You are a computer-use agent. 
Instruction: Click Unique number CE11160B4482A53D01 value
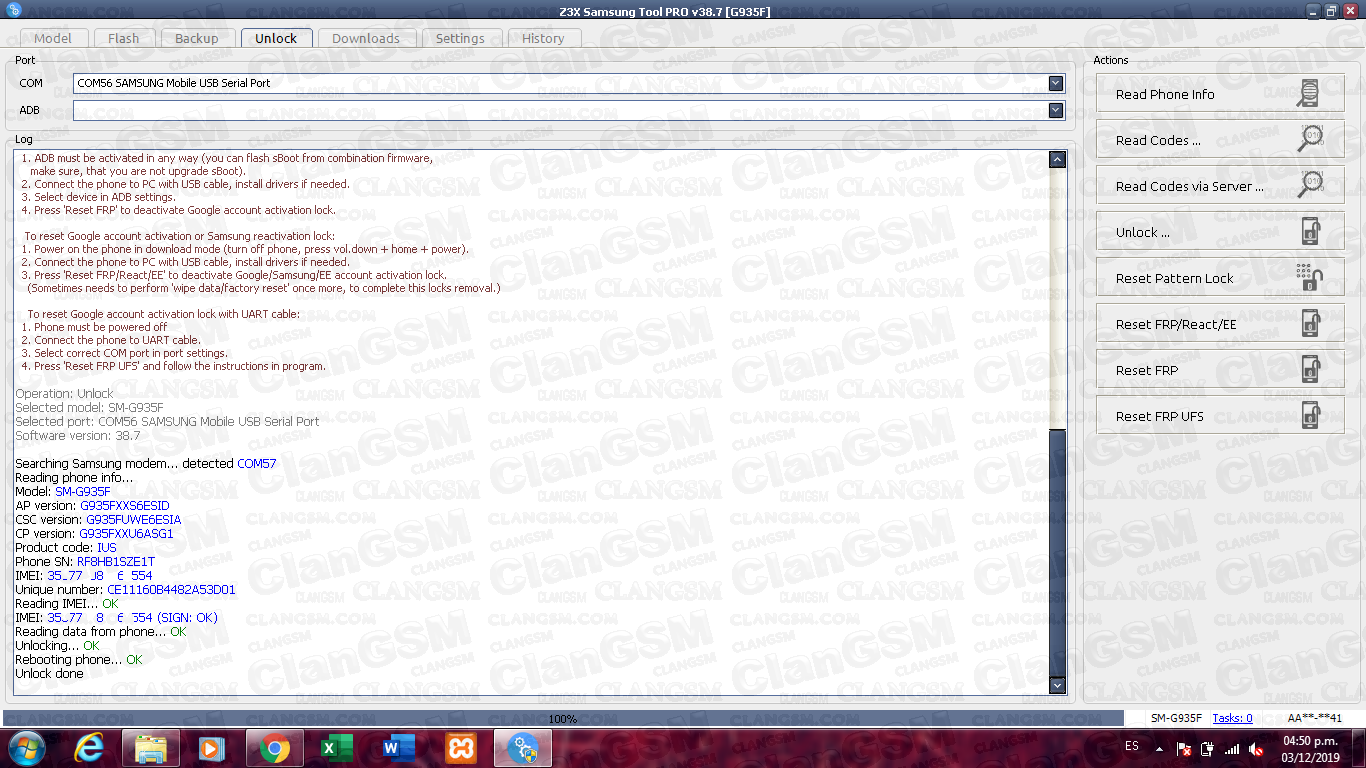[171, 590]
